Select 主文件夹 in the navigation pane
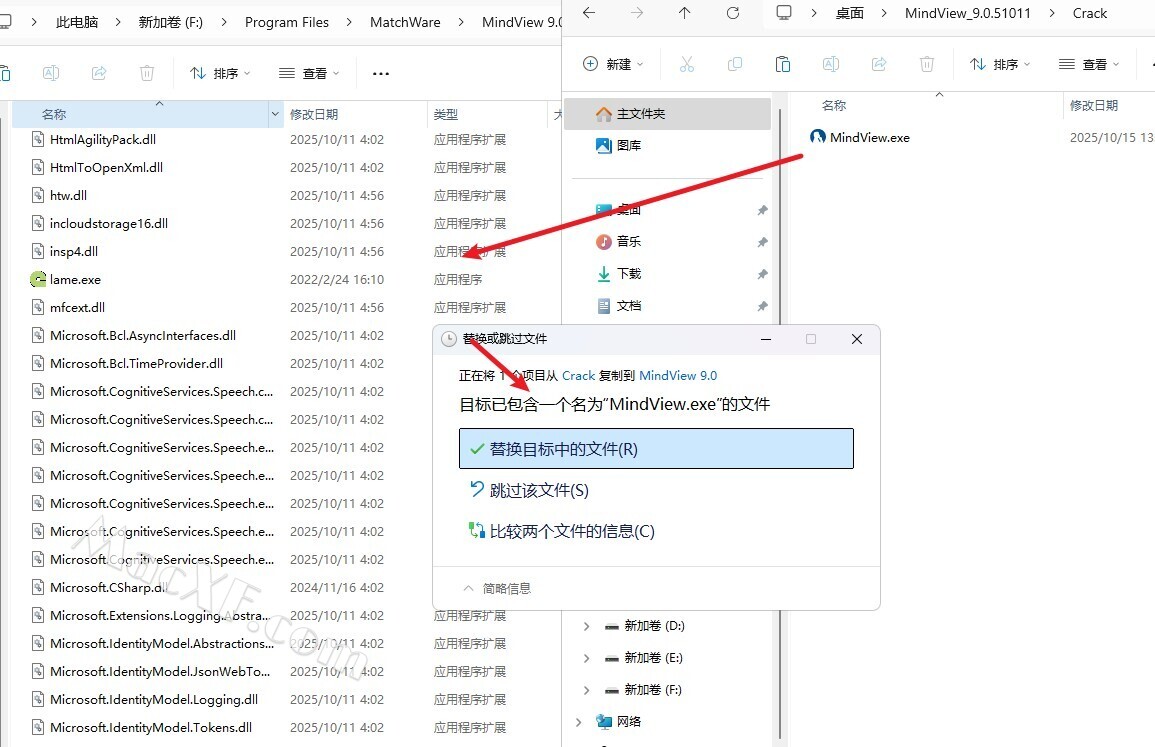 pos(640,114)
